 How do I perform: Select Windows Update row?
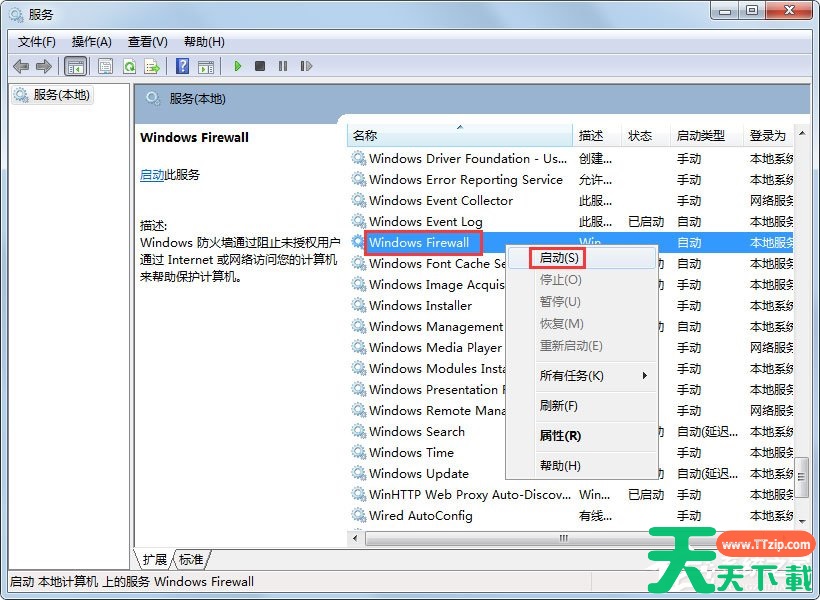tap(428, 473)
